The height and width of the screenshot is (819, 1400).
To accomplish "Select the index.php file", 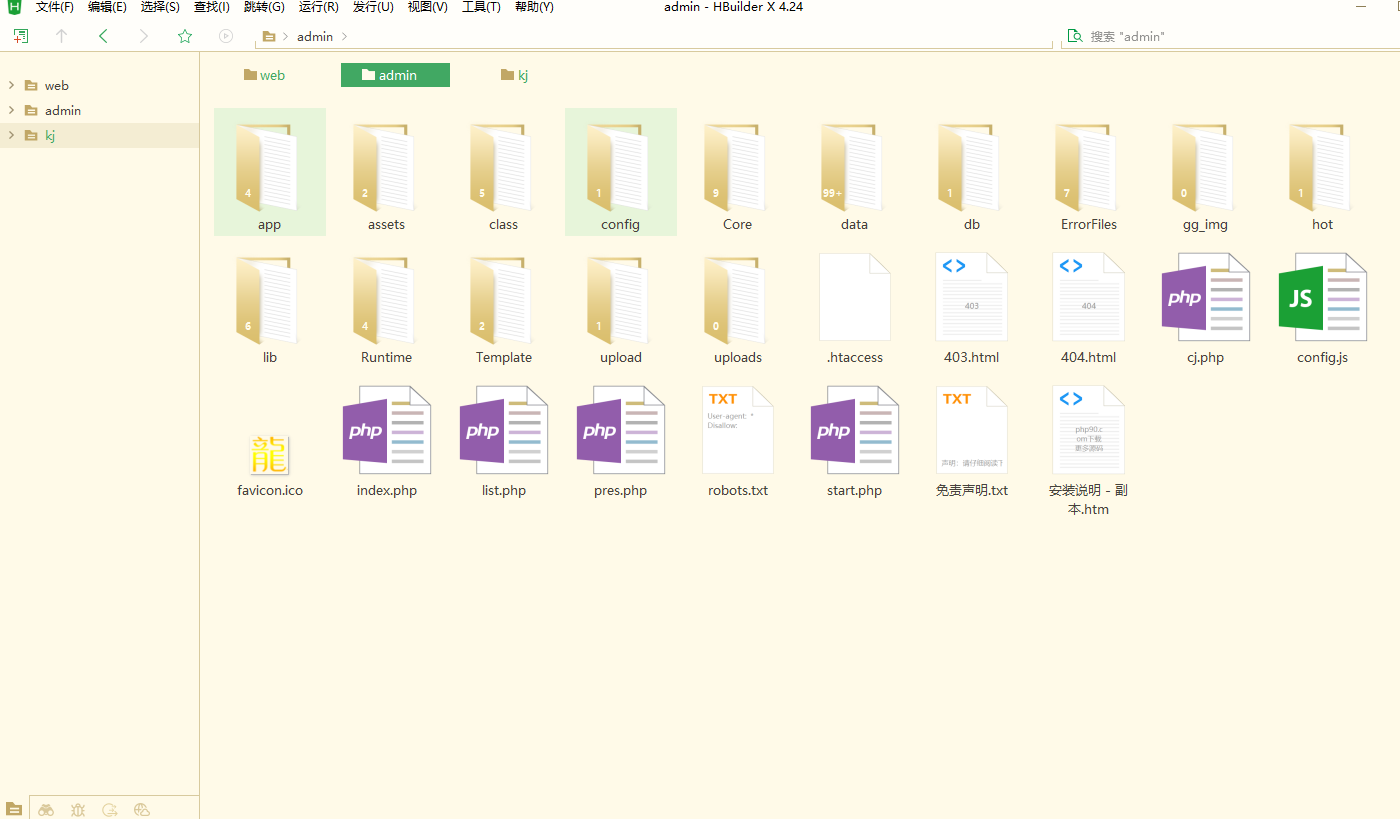I will click(386, 440).
